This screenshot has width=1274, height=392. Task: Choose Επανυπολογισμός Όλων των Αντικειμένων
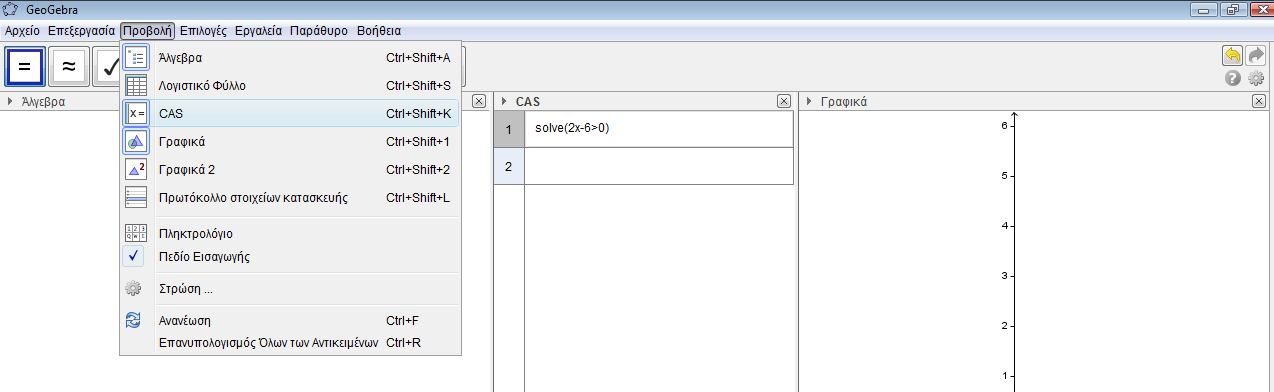point(290,342)
